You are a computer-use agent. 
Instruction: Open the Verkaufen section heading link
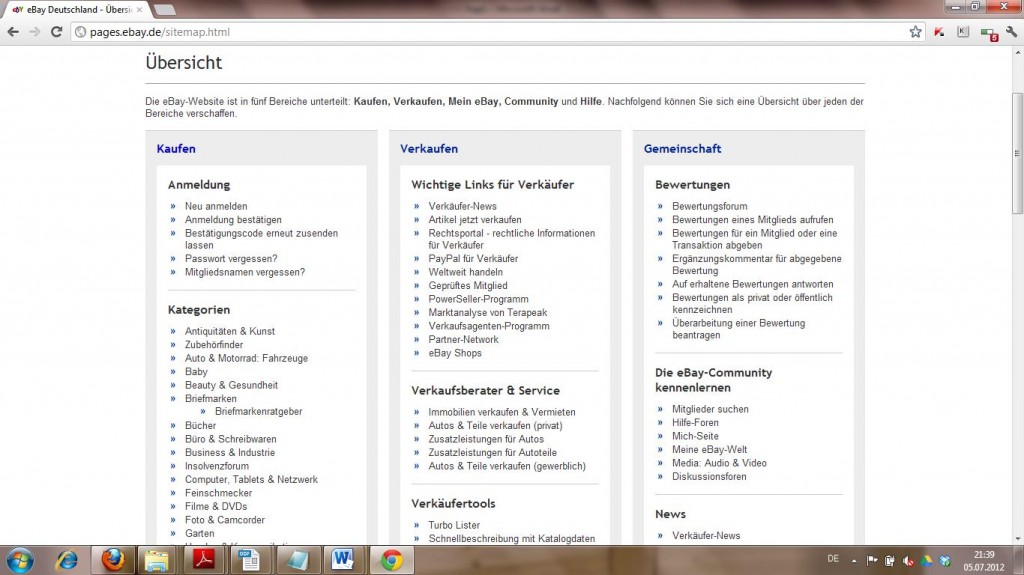pyautogui.click(x=429, y=148)
